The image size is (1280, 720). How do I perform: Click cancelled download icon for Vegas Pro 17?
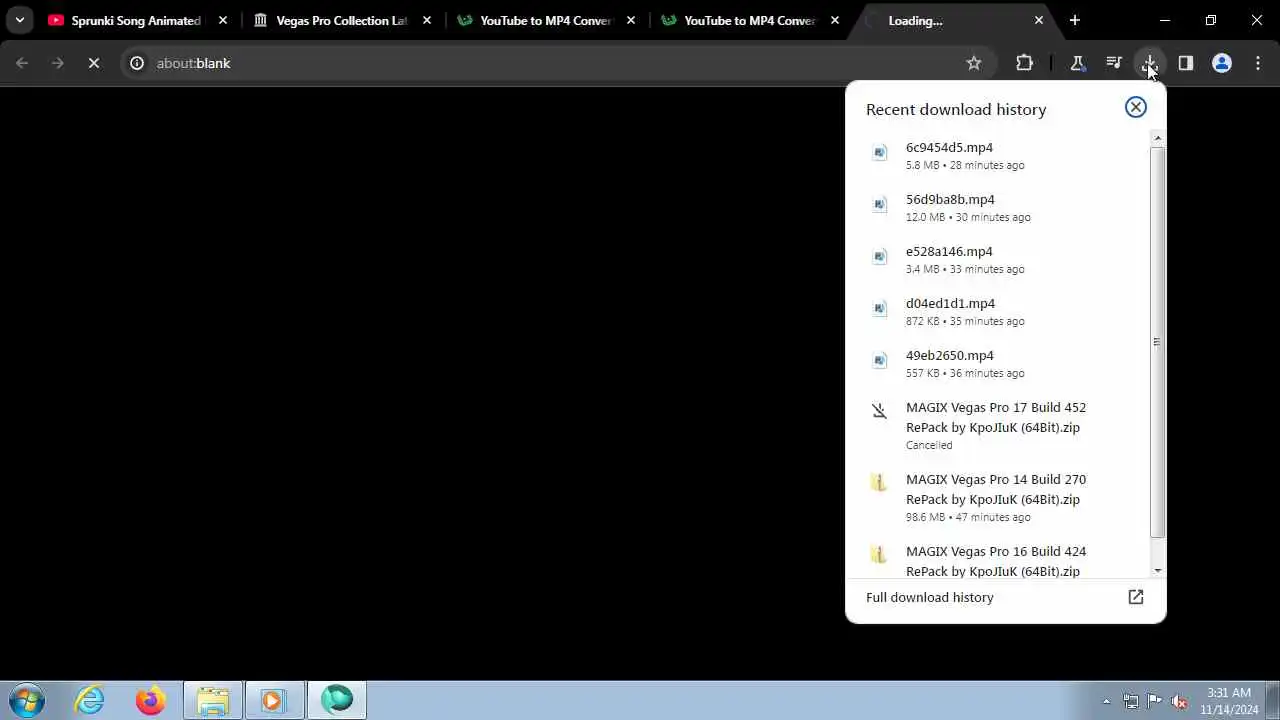coord(880,411)
